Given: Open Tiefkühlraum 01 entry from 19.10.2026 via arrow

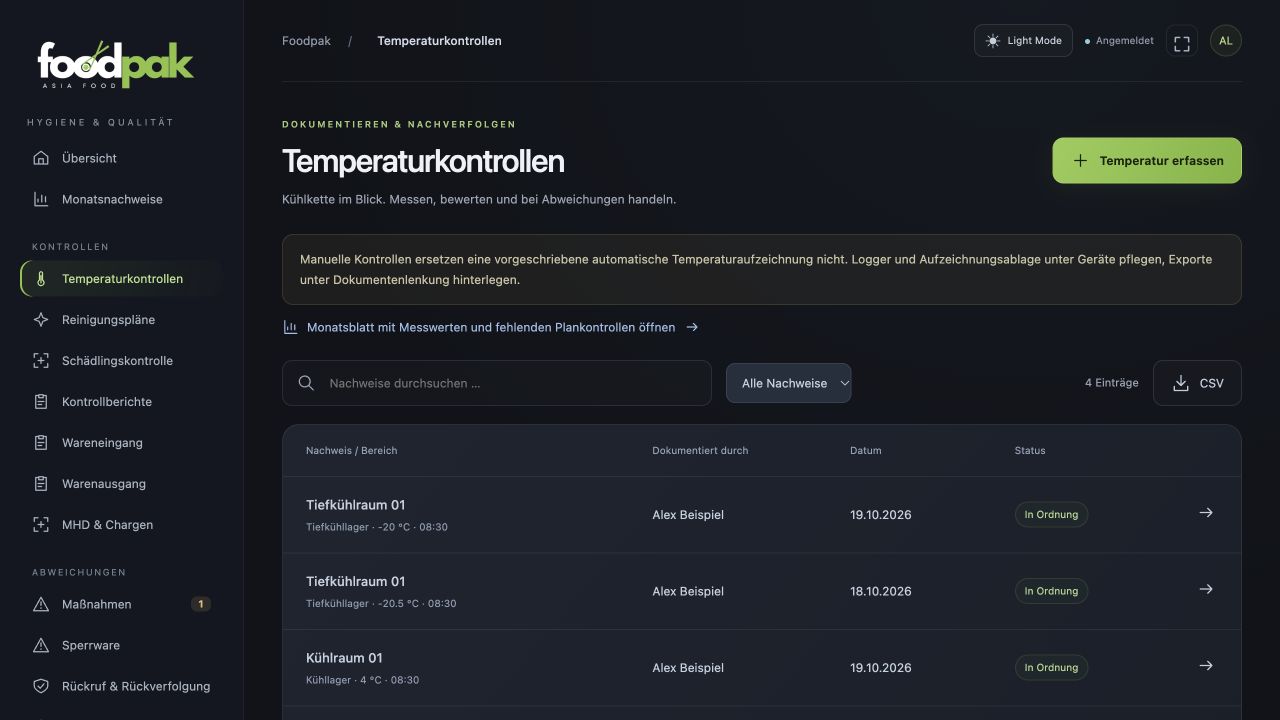Looking at the screenshot, I should (1206, 513).
